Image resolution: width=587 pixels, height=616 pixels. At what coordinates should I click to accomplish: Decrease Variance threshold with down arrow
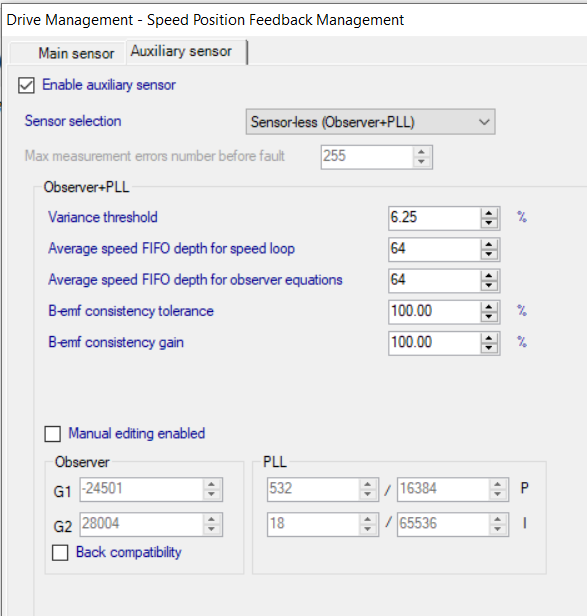click(489, 223)
